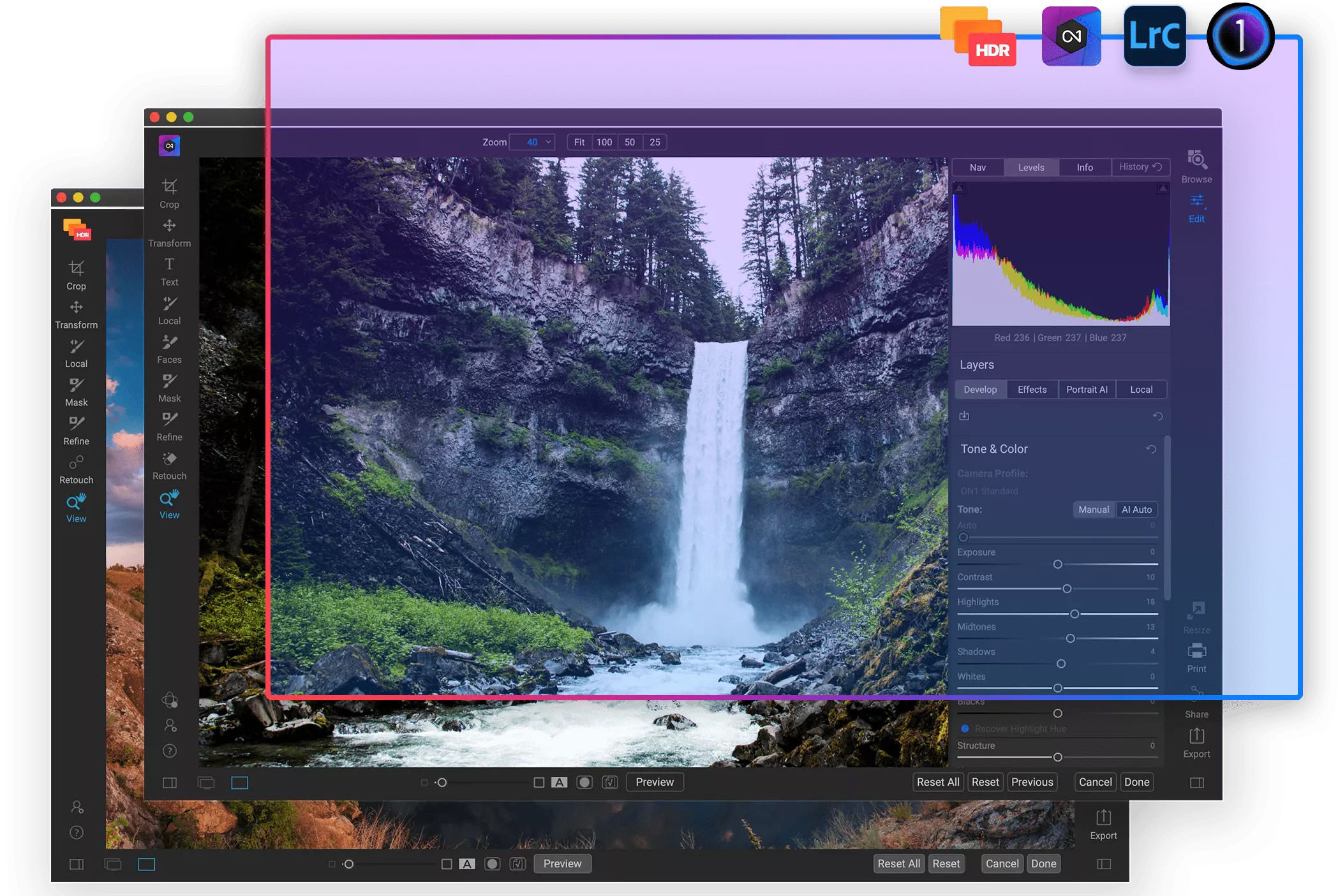Screen dimensions: 1338x896
Task: Switch to the History tab
Action: (1140, 167)
